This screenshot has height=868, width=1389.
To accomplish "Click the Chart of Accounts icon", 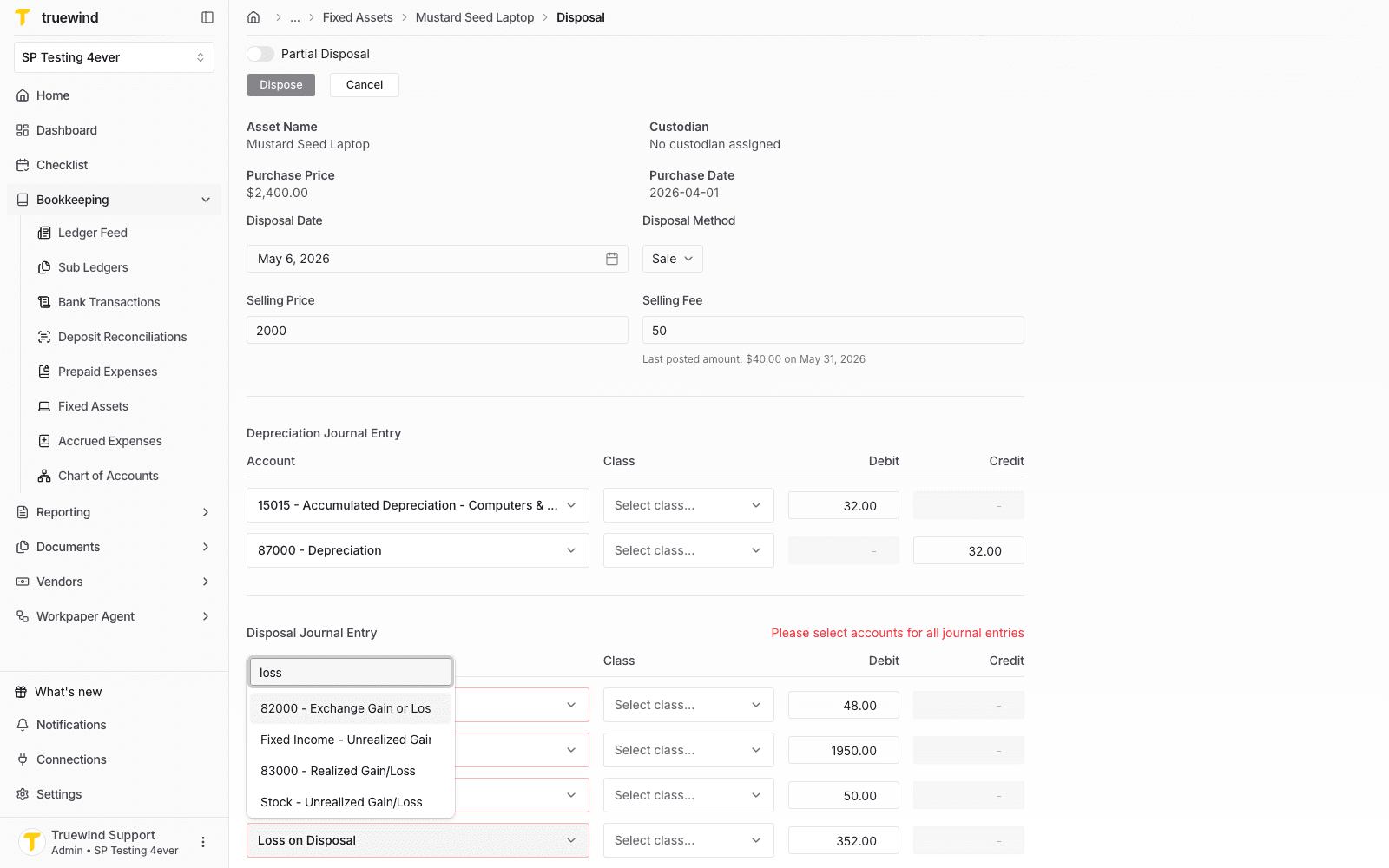I will pos(44,476).
